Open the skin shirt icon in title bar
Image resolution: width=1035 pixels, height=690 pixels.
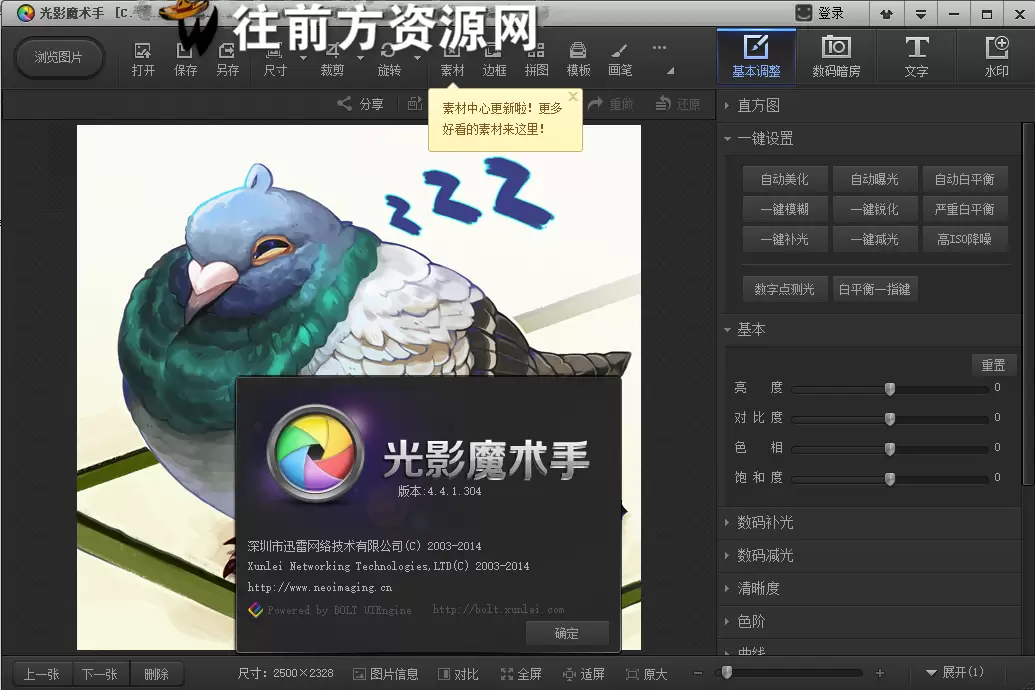tap(886, 13)
